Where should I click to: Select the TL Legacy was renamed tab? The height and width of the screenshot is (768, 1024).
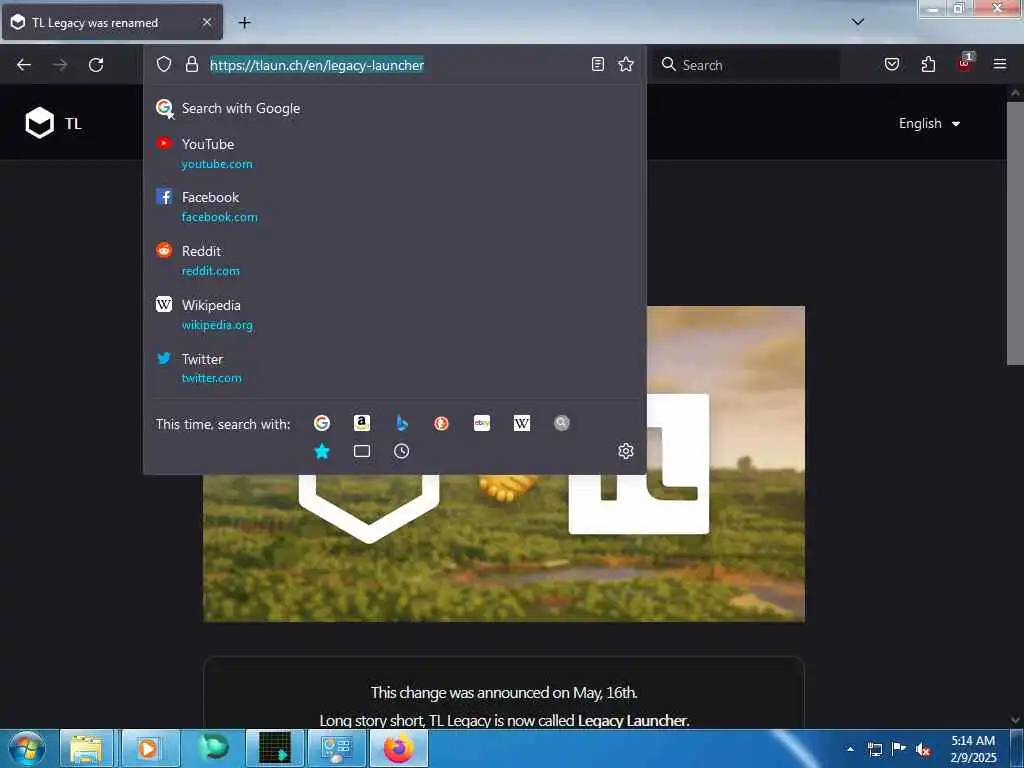(112, 23)
